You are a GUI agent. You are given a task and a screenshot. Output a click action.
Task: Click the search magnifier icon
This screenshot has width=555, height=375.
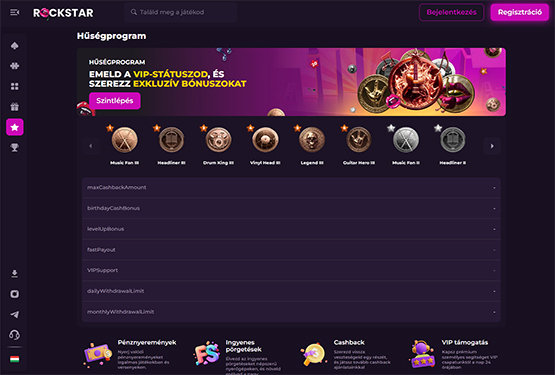coord(133,12)
